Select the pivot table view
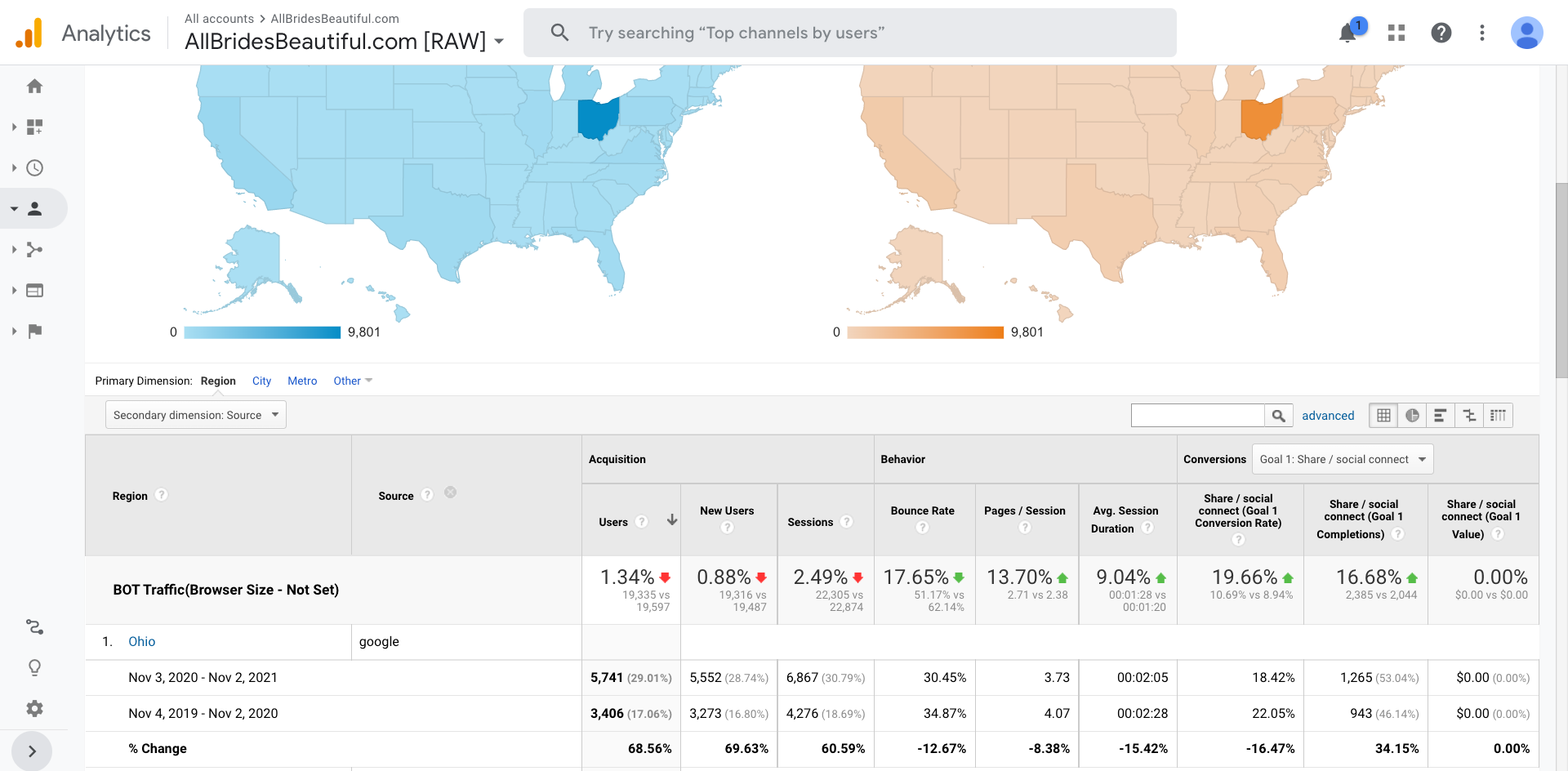 coord(1498,416)
